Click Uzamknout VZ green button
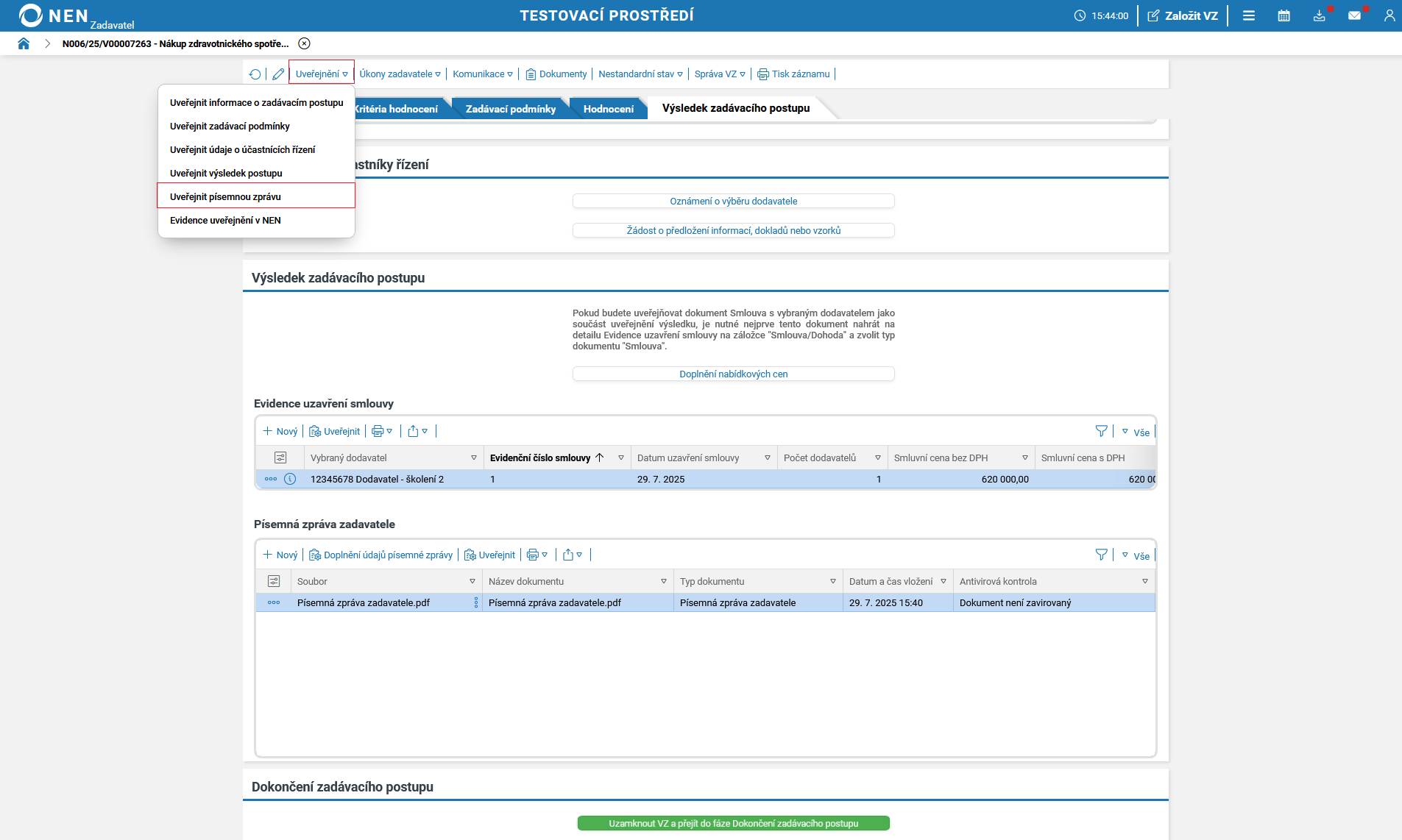Screen dimensions: 1402x840 pos(733,823)
